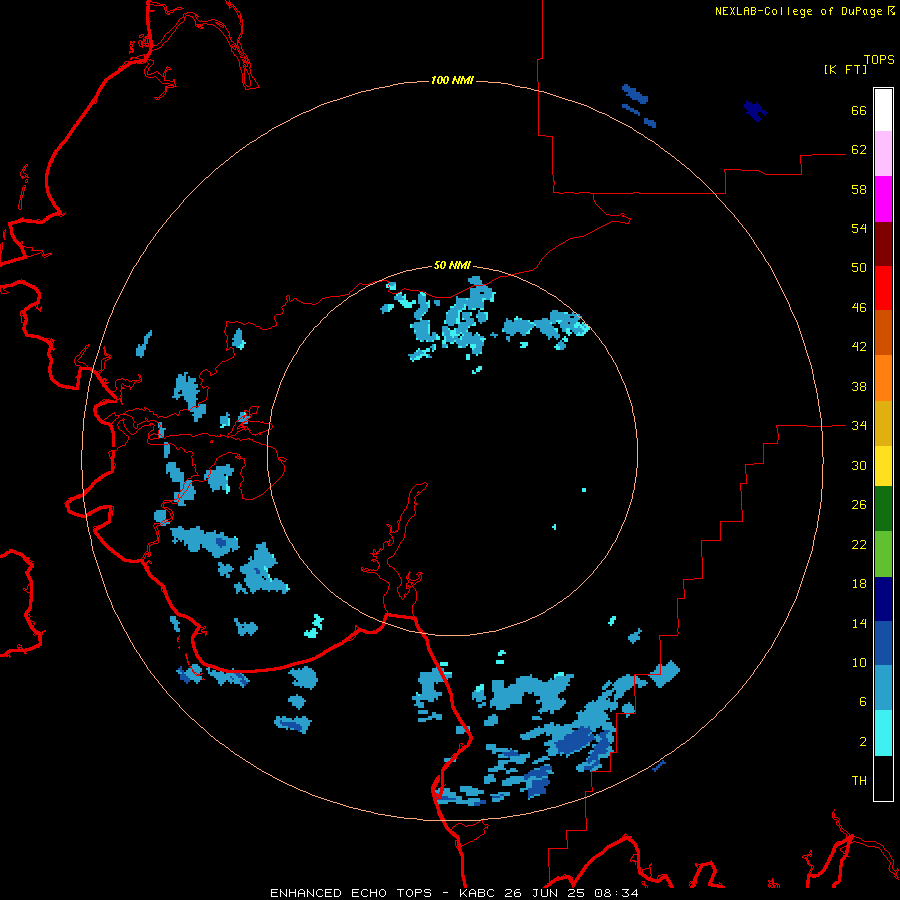900x900 pixels.
Task: Click the dark orange swatch between 46 and 42
Action: (x=883, y=332)
